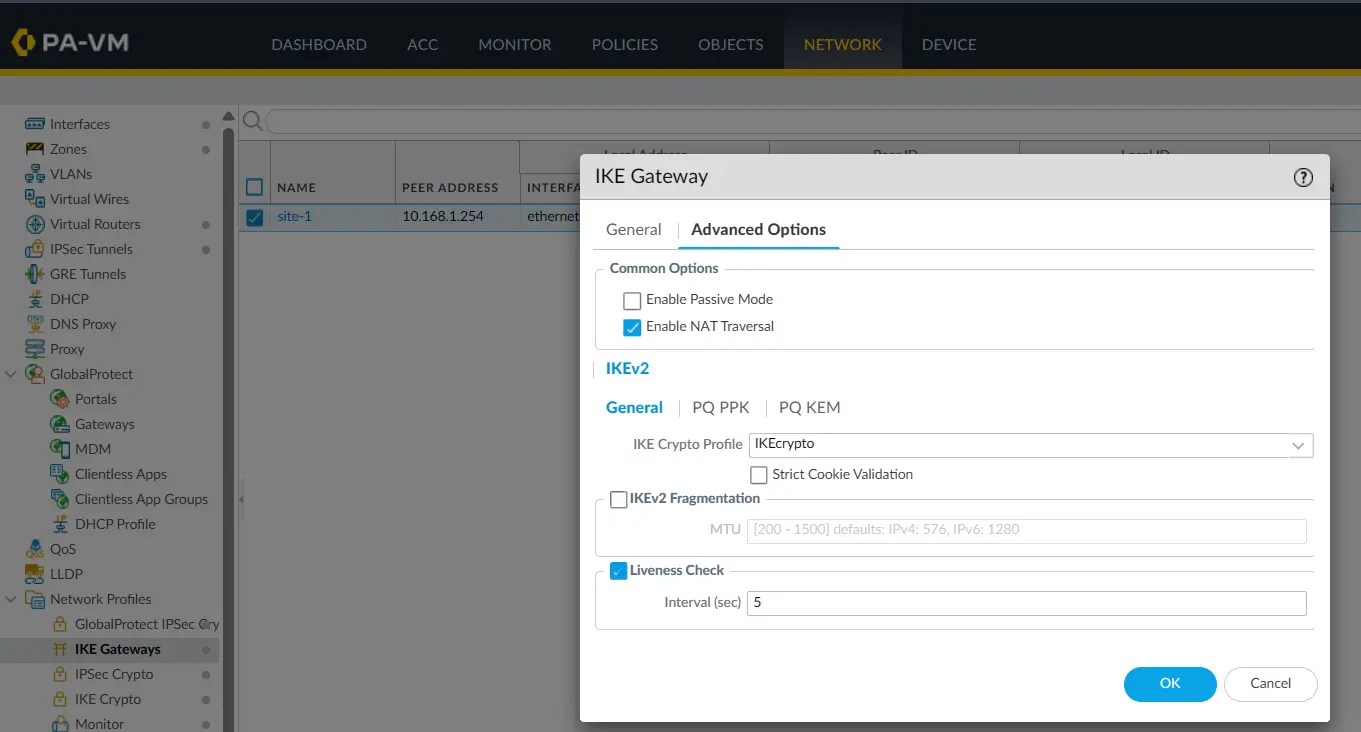Enable Passive Mode checkbox

coord(632,300)
